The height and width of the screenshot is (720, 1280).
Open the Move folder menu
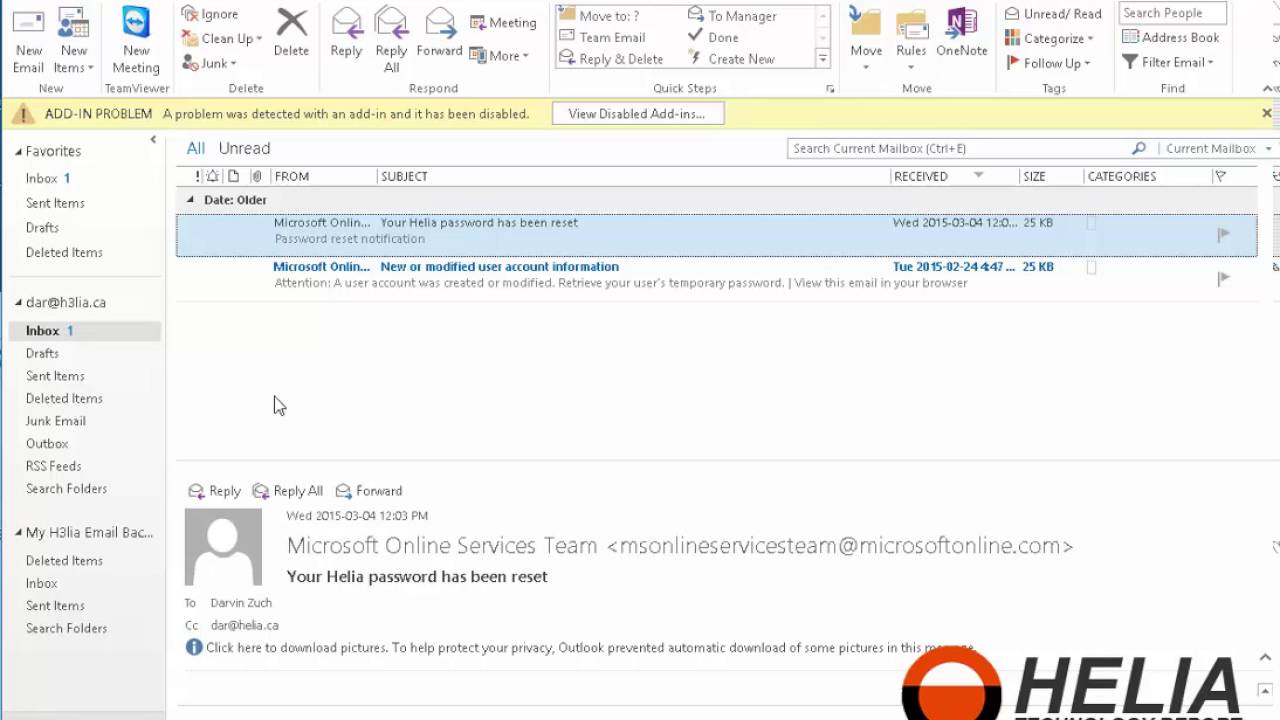click(x=866, y=40)
